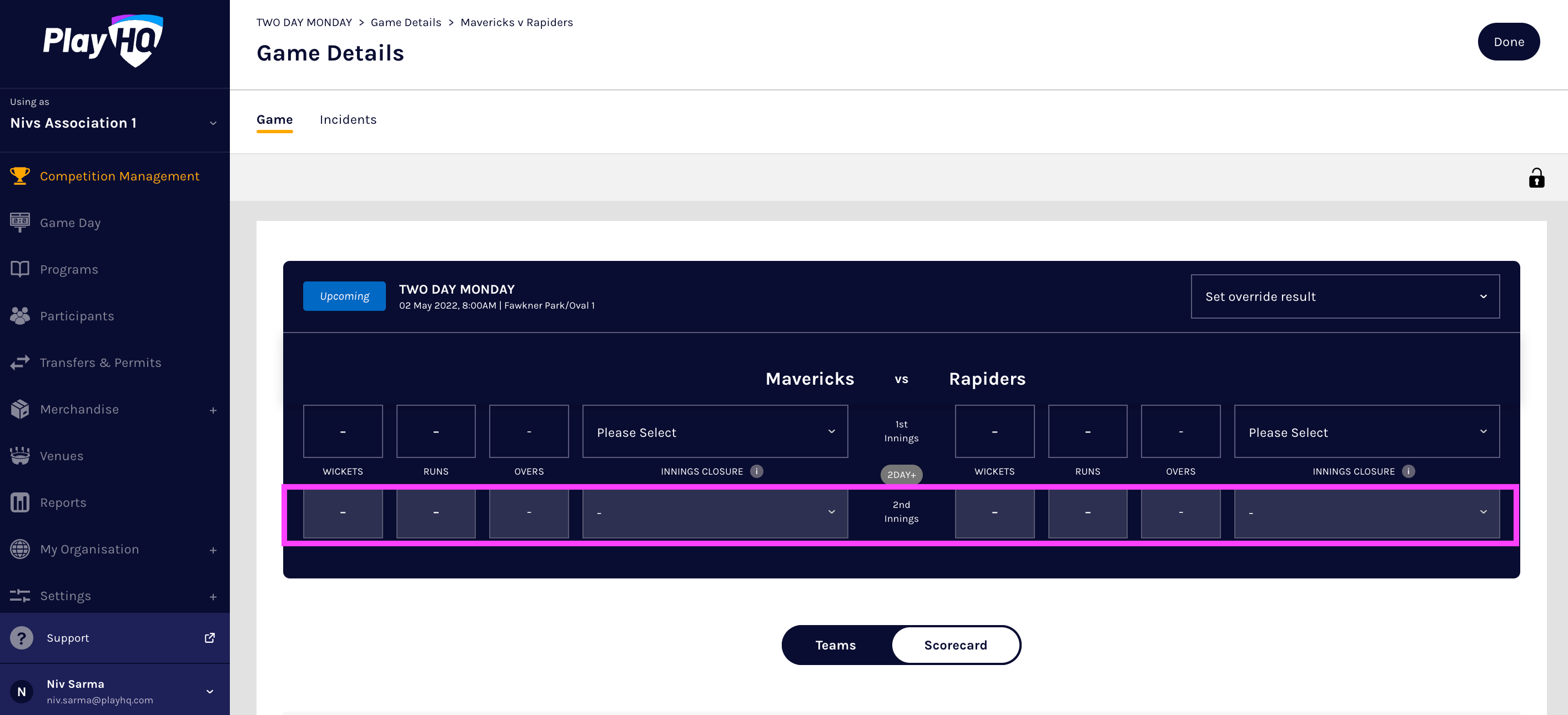Click Mavericks innings closure info icon
This screenshot has width=1568, height=715.
click(x=757, y=471)
